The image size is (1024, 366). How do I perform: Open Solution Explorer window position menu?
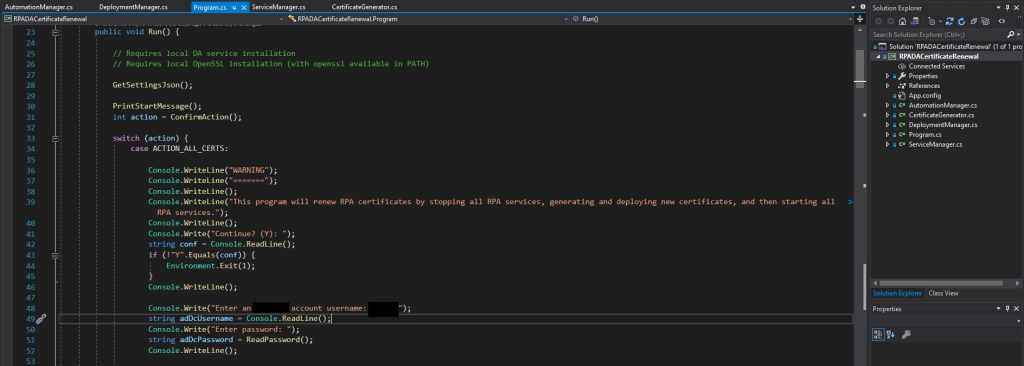(x=999, y=7)
